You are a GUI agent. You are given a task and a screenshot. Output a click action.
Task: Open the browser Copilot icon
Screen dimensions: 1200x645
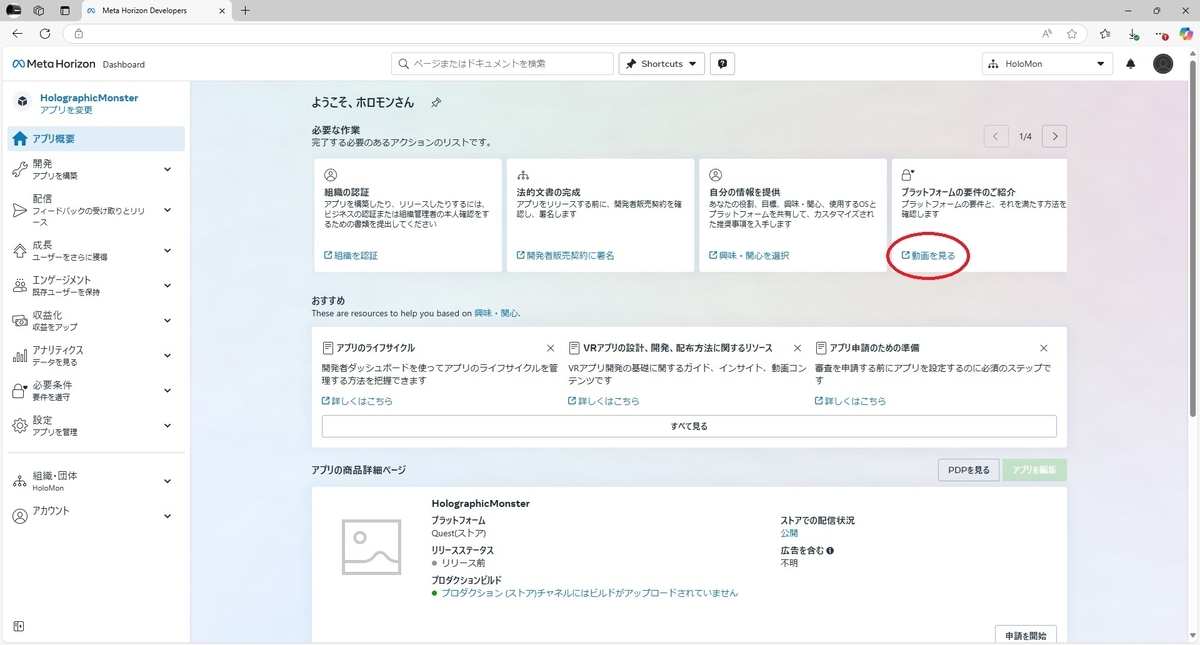coord(1186,33)
